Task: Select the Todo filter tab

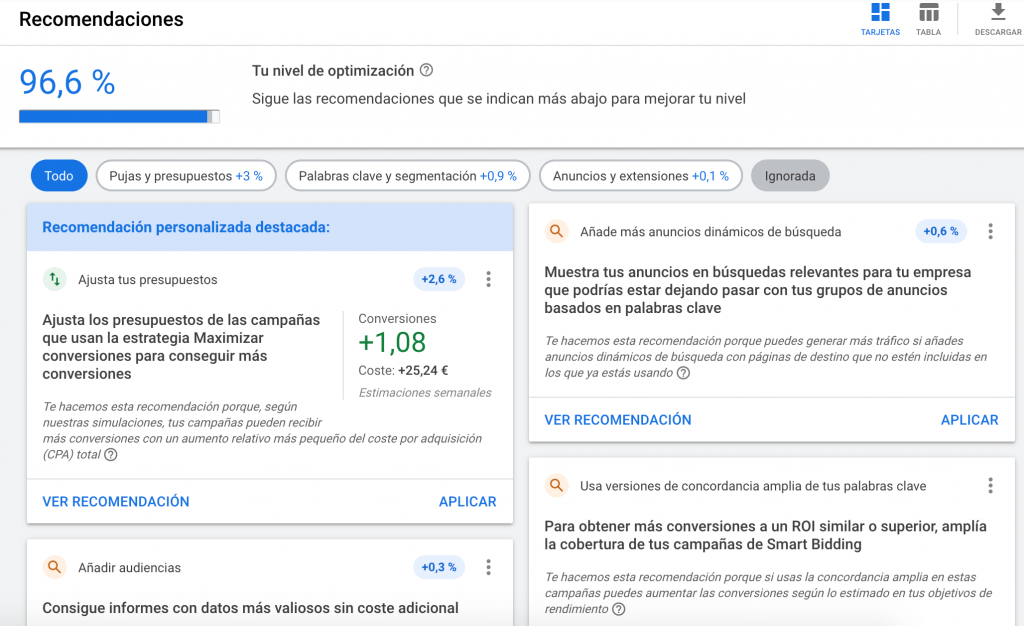Action: 58,175
